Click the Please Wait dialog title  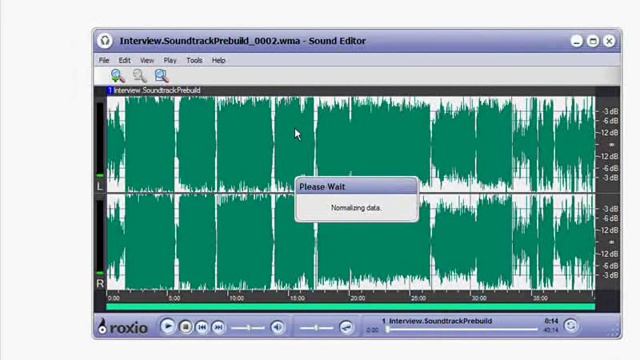coord(322,187)
